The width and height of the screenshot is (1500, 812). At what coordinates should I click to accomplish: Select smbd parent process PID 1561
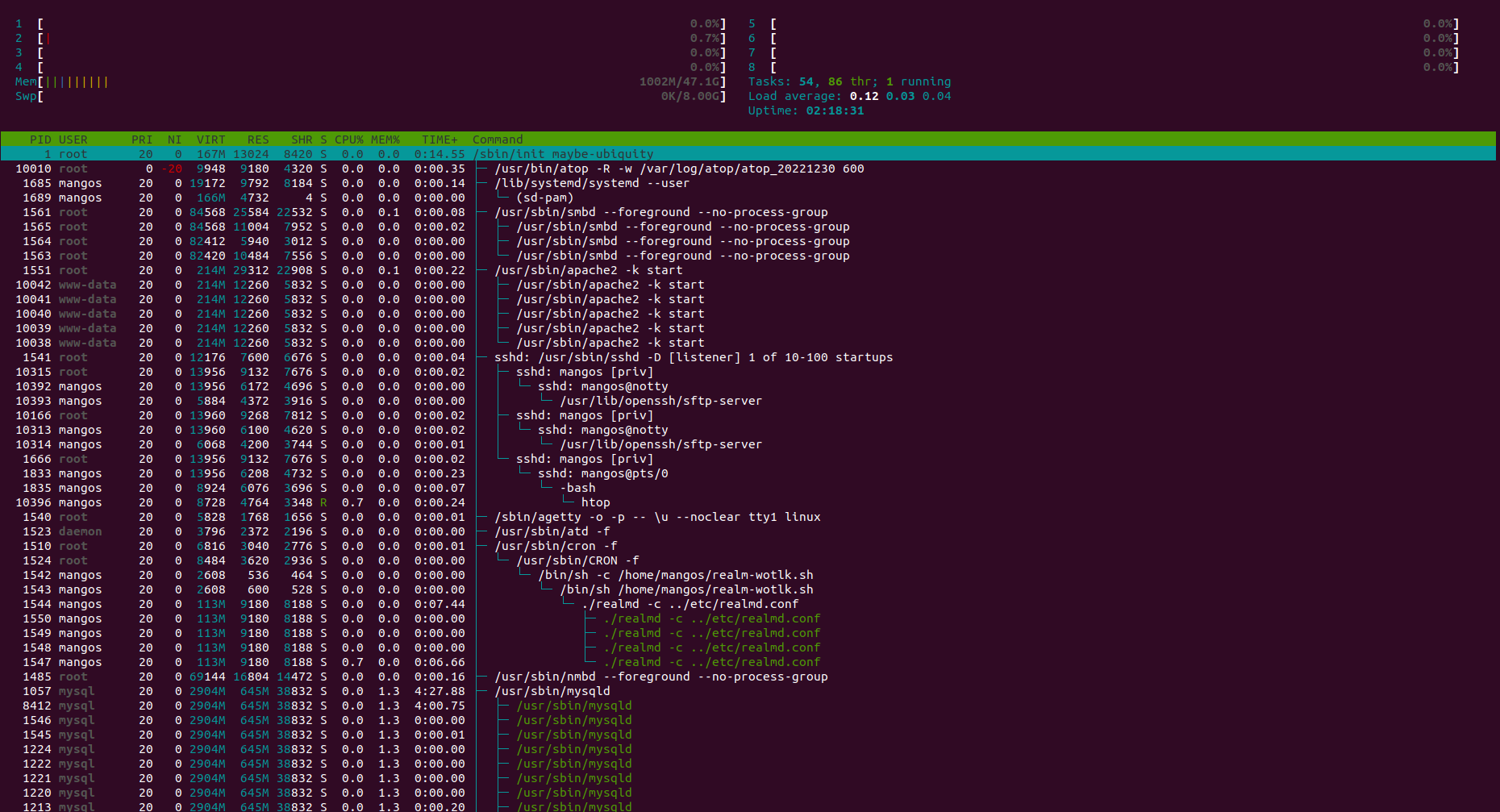pyautogui.click(x=748, y=212)
